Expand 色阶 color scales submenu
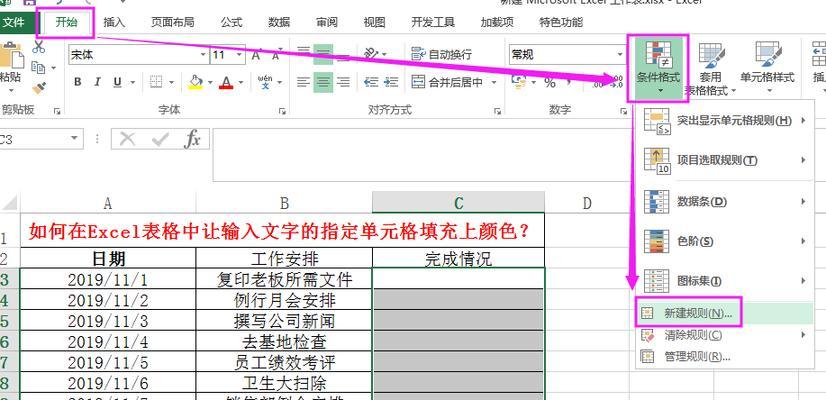Image resolution: width=826 pixels, height=400 pixels. click(725, 241)
